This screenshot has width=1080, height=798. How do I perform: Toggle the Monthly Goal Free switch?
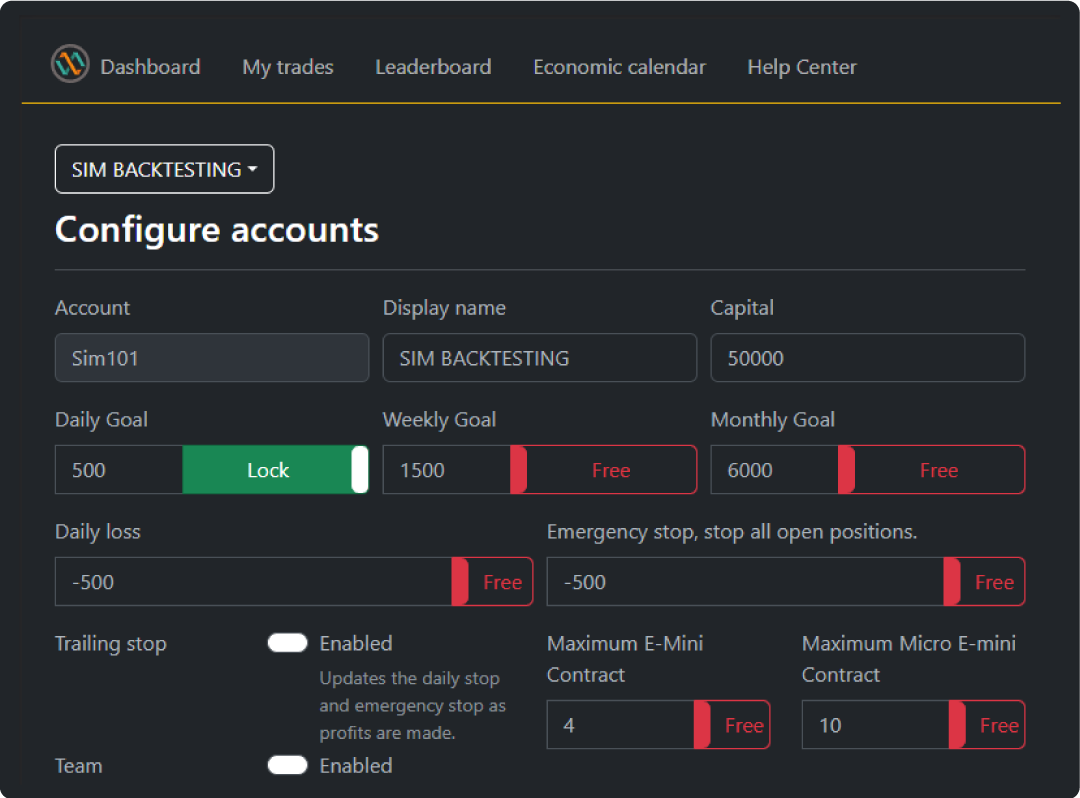[x=931, y=470]
